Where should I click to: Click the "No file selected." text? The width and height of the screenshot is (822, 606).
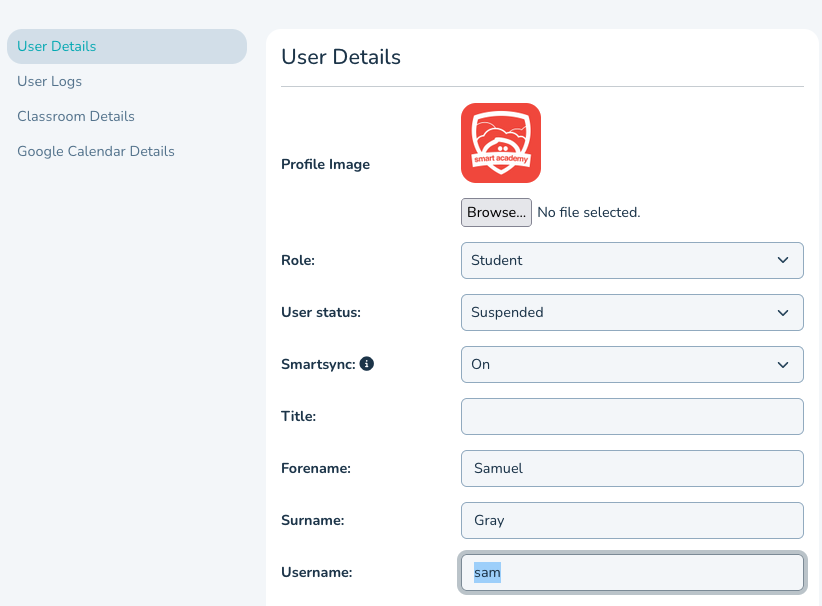(x=588, y=212)
